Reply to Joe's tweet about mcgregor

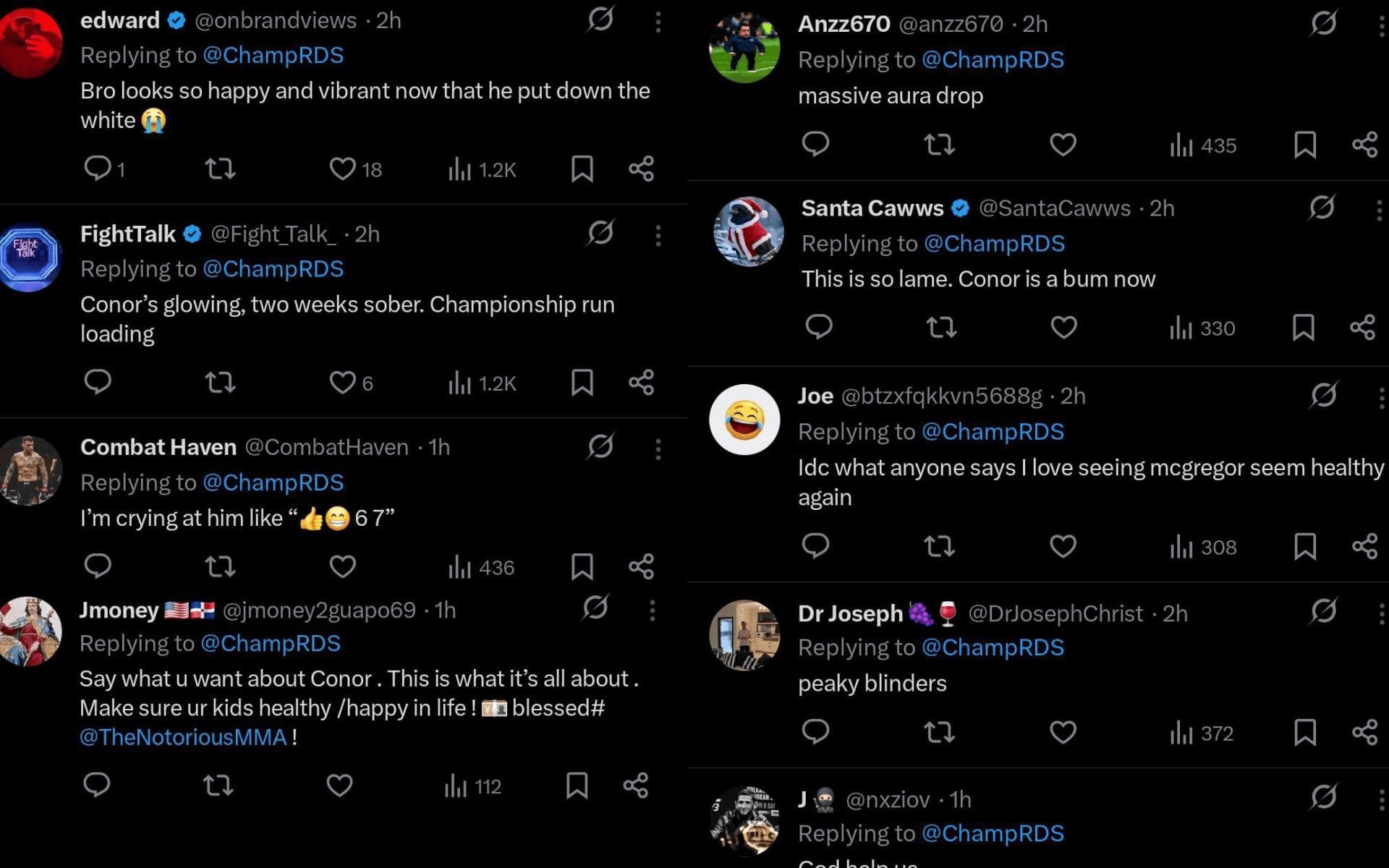815,545
